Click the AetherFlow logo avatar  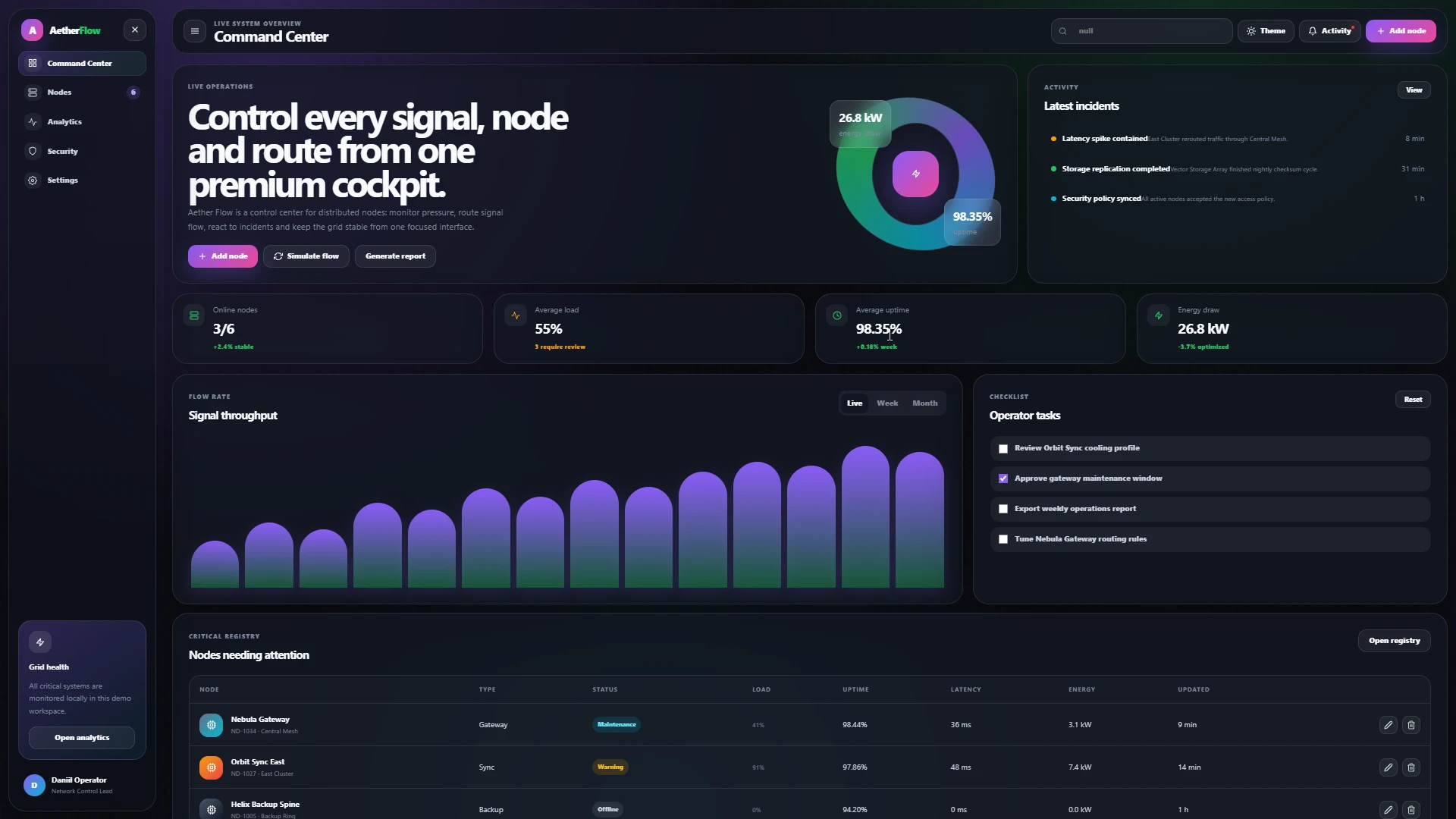32,30
